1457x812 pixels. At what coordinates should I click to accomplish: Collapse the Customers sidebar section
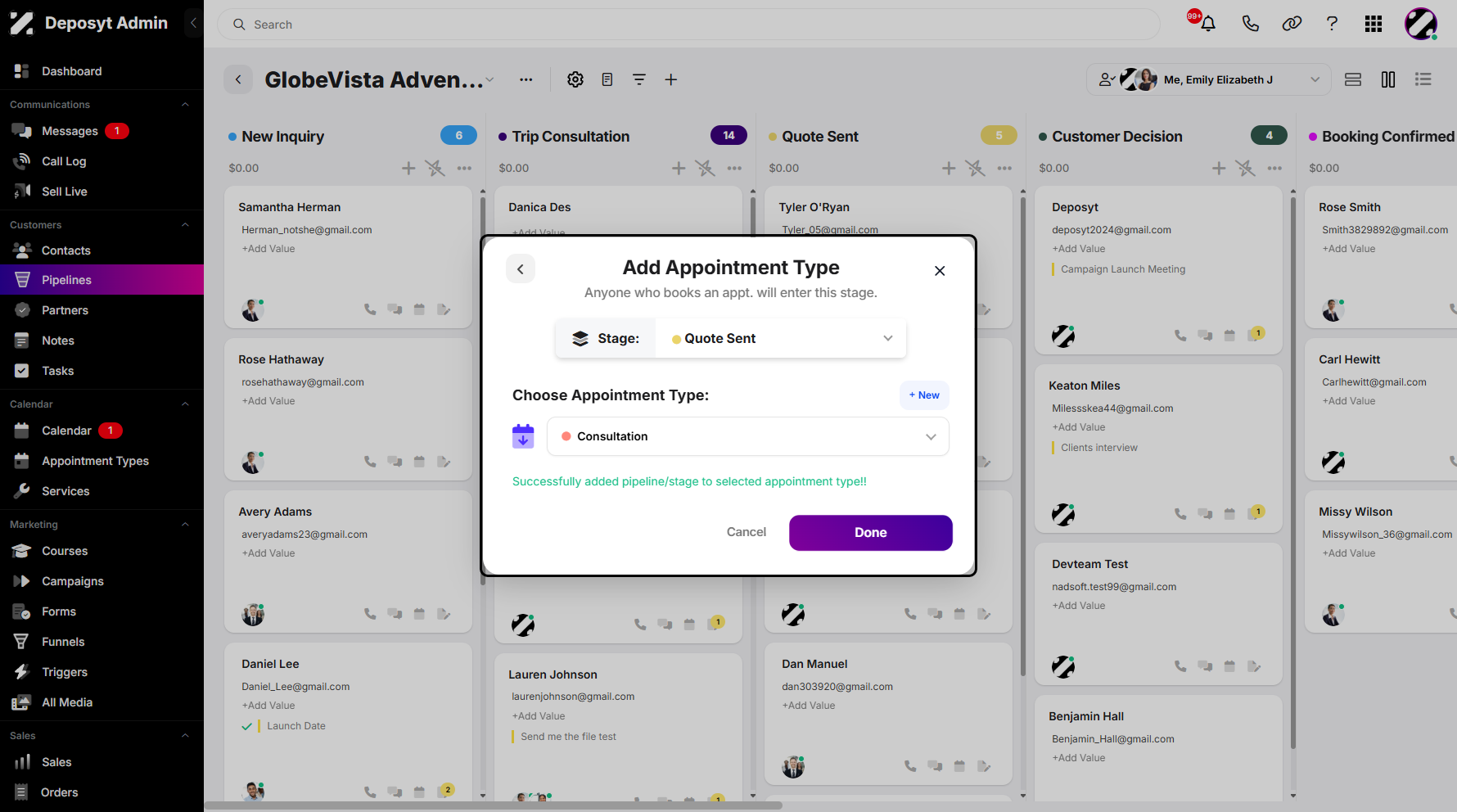coord(185,225)
